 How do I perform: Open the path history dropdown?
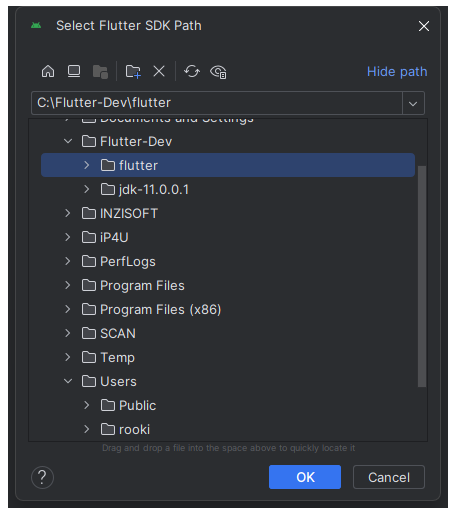pyautogui.click(x=413, y=103)
